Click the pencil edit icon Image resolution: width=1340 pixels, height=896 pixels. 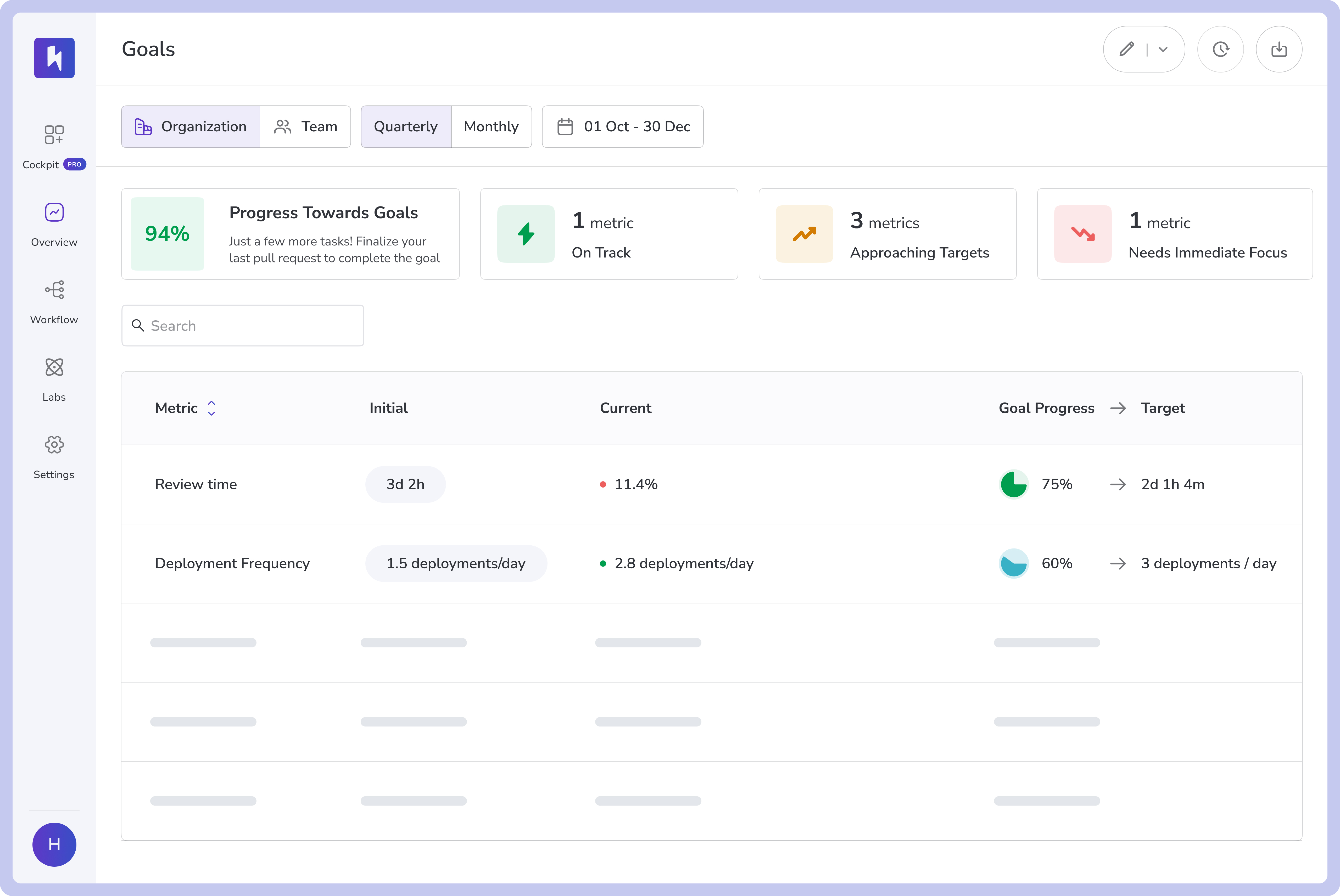(1126, 49)
